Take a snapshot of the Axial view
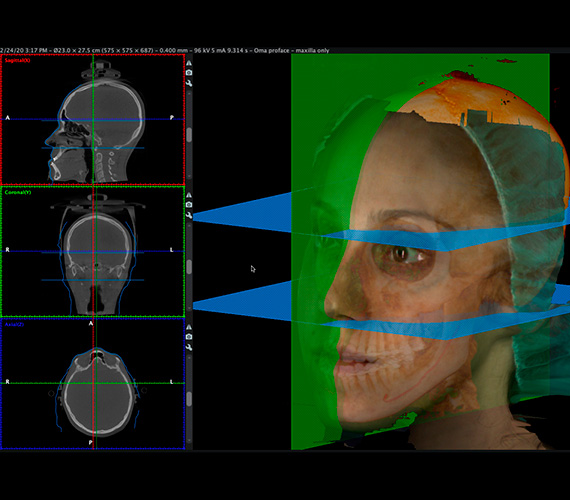The height and width of the screenshot is (500, 570). coord(189,337)
